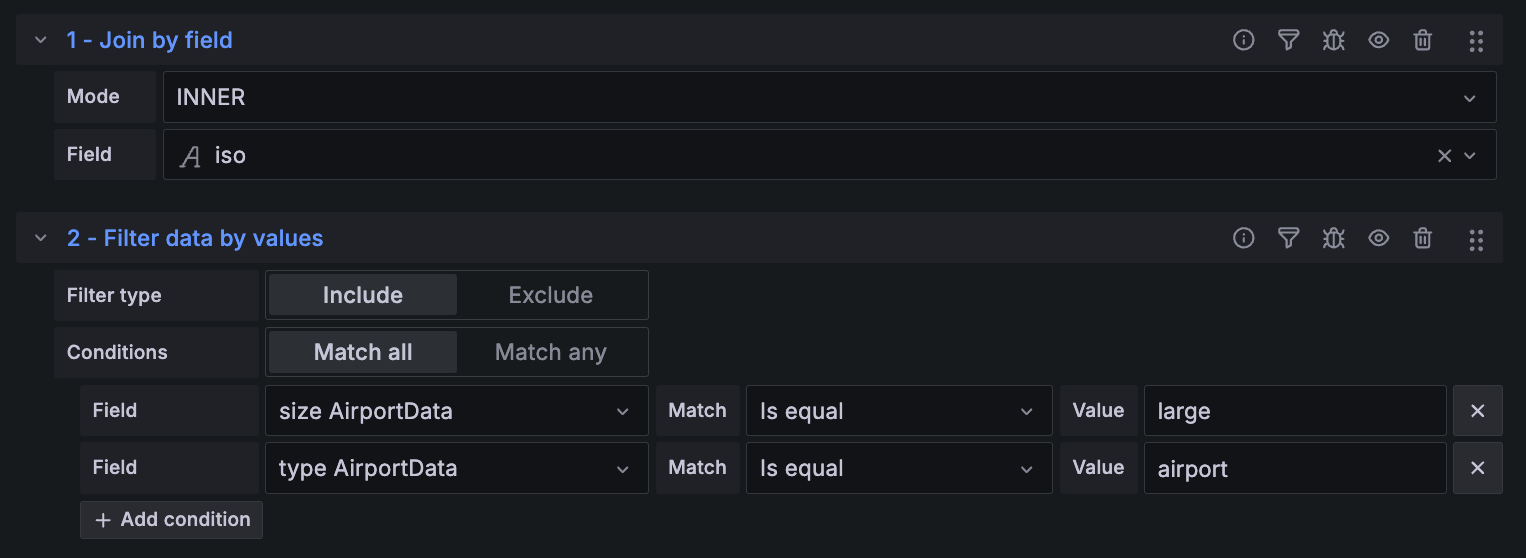1526x558 pixels.
Task: Remove the large value condition row
Action: [1477, 411]
